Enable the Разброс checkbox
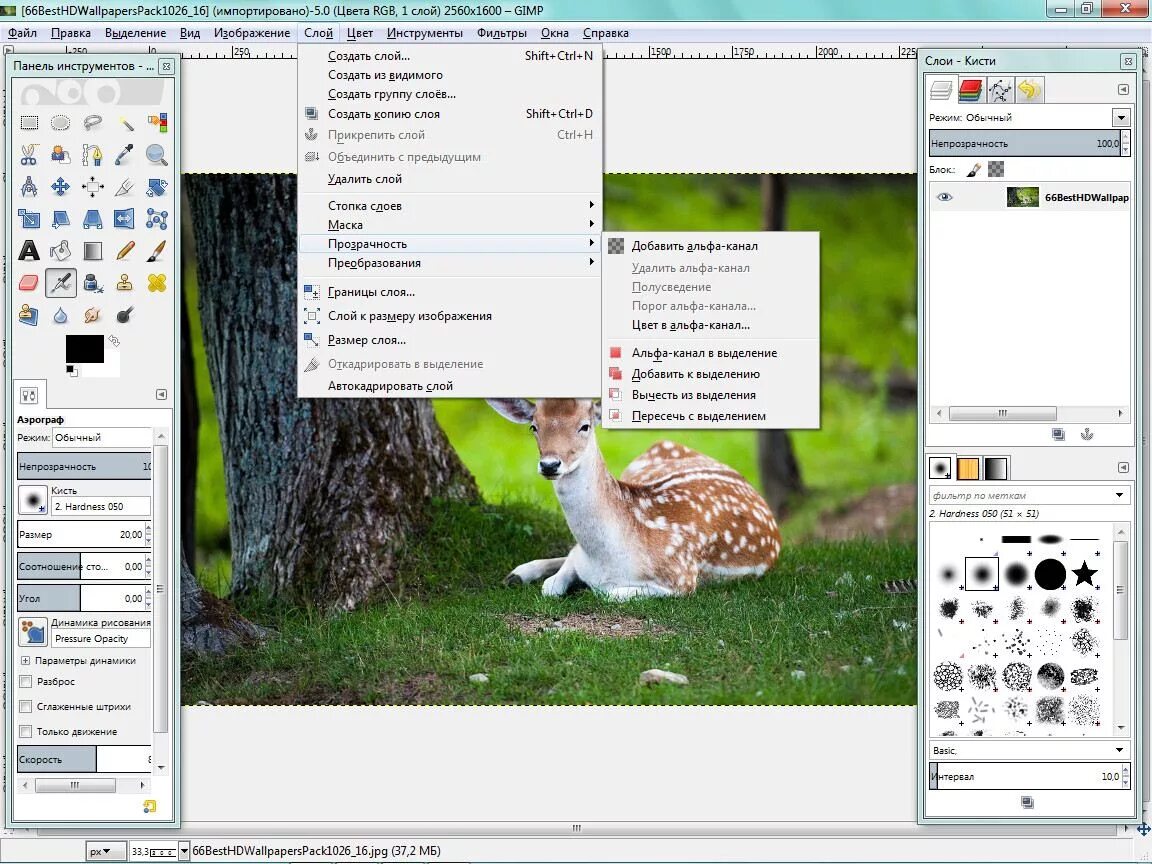Image resolution: width=1152 pixels, height=864 pixels. coord(26,682)
